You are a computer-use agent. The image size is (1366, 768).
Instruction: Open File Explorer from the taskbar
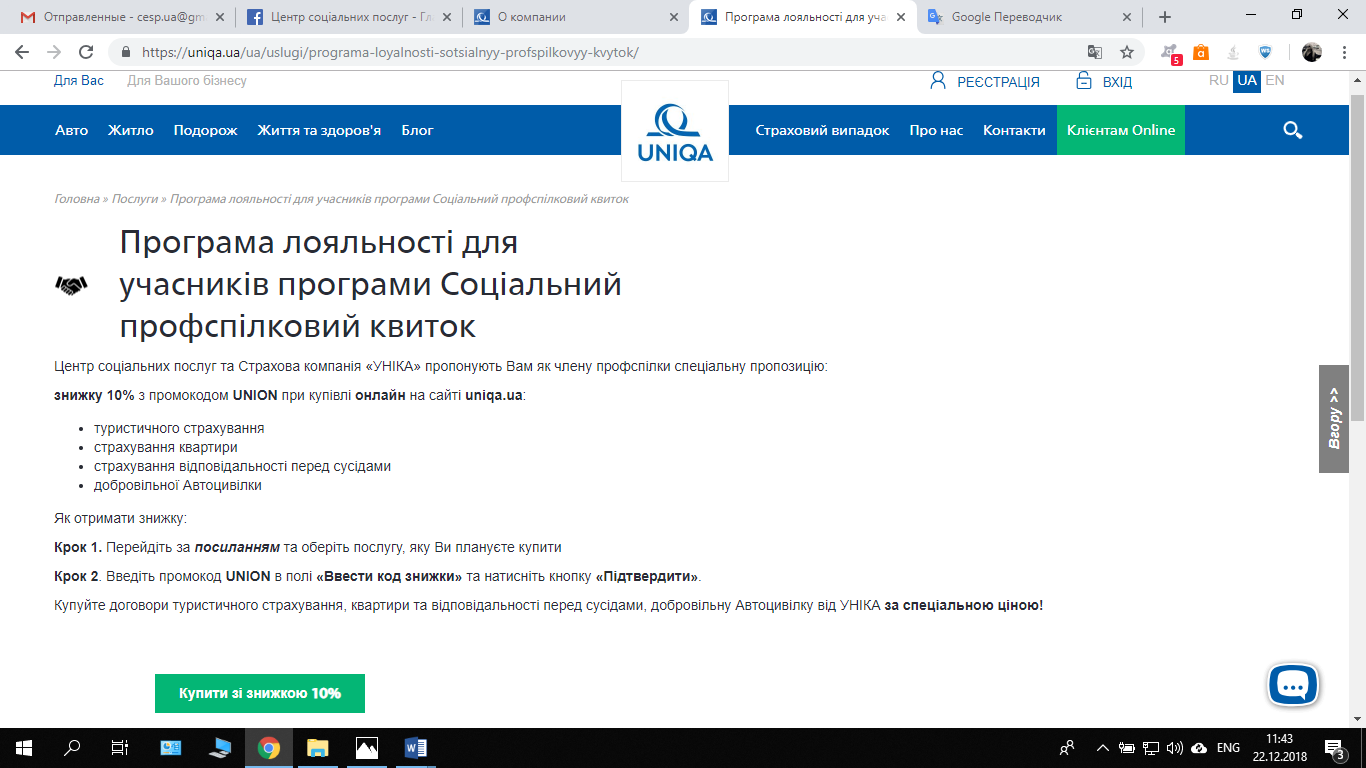317,748
